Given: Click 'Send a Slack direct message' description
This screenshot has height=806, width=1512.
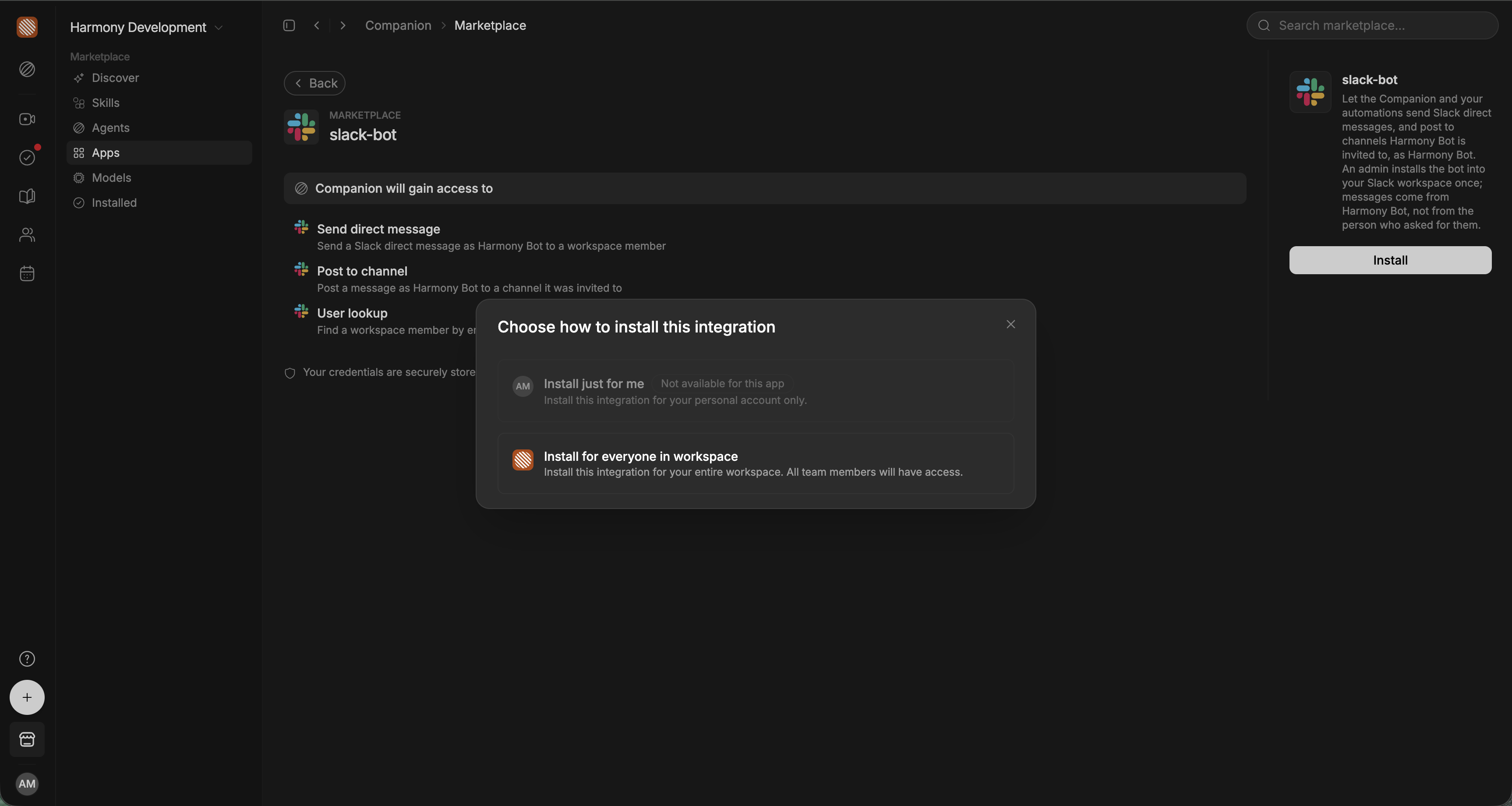Looking at the screenshot, I should pyautogui.click(x=491, y=246).
